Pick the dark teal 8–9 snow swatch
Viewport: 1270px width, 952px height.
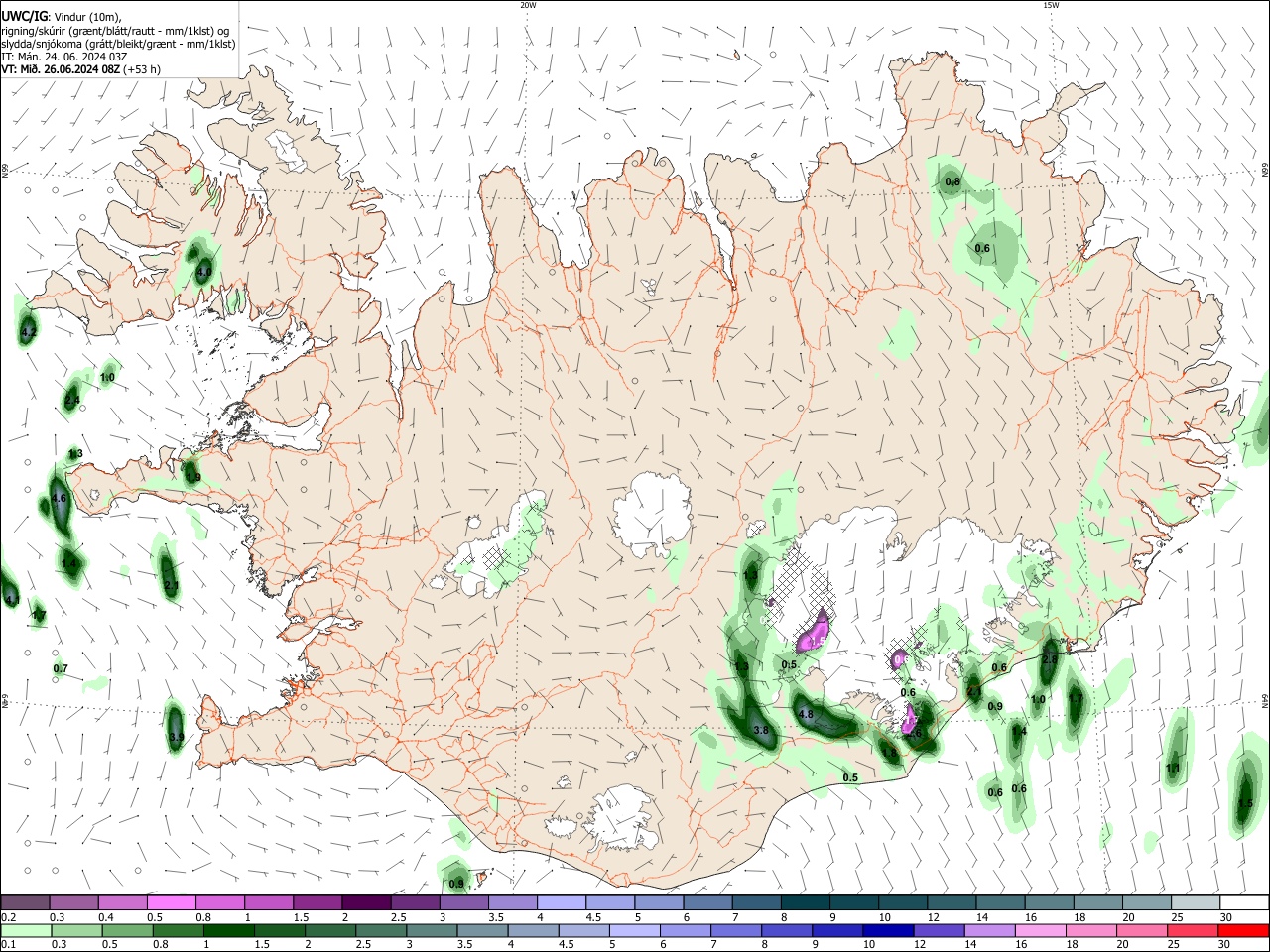tap(806, 903)
